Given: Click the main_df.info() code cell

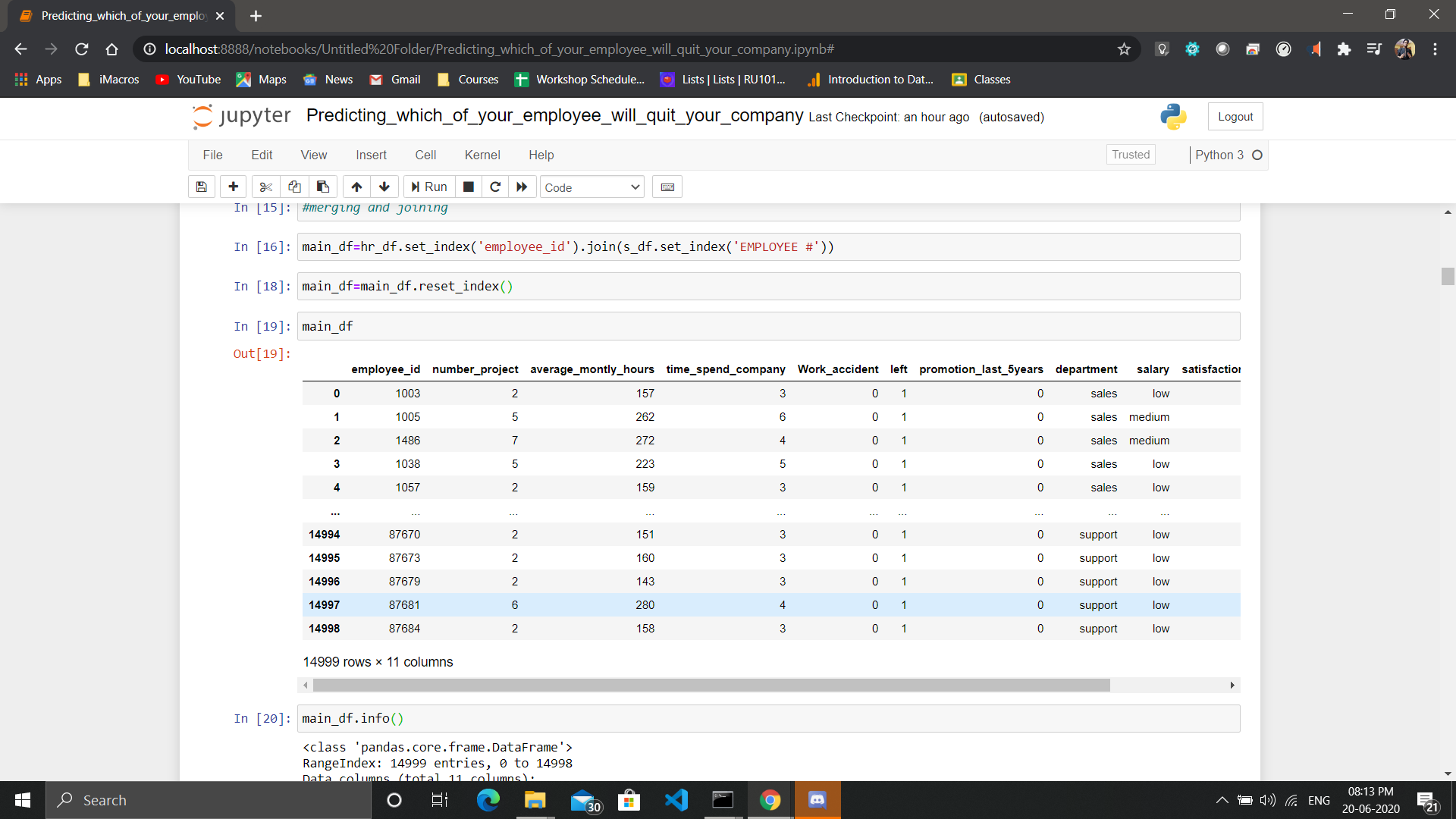Looking at the screenshot, I should (x=768, y=718).
